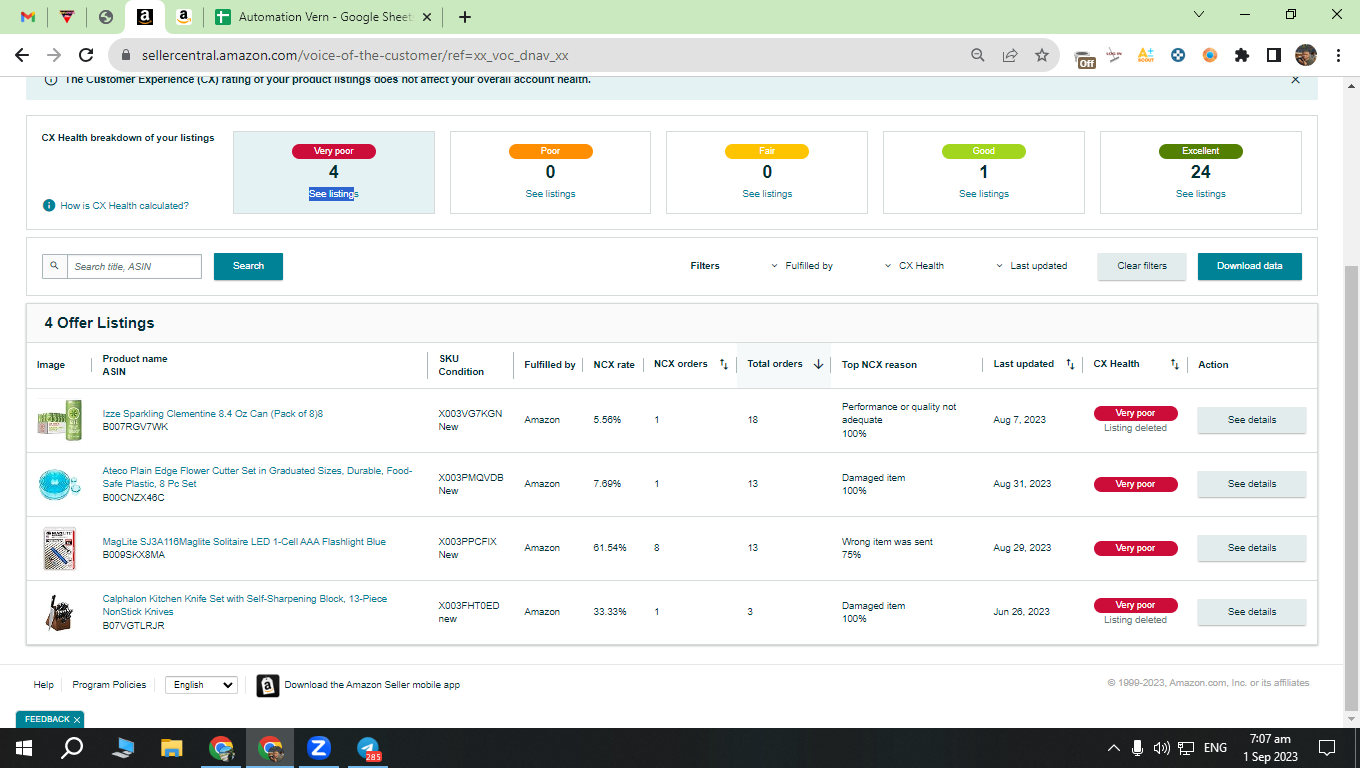
Task: Open 'How is CX Health calculated?' link
Action: click(124, 206)
